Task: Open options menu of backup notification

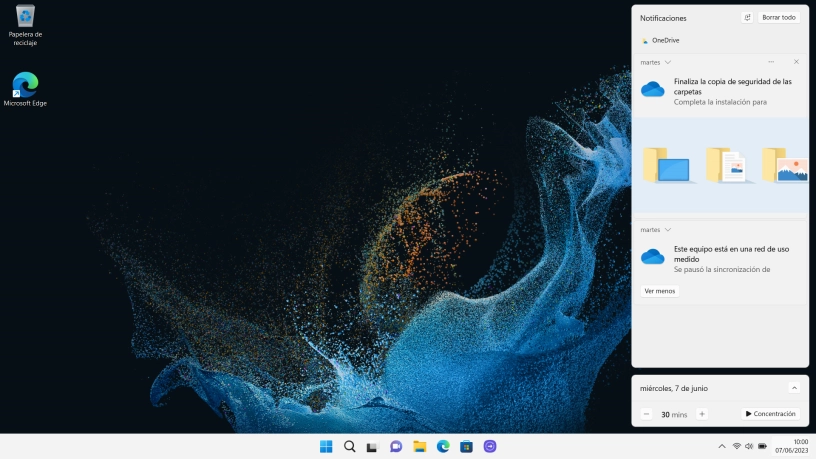Action: pyautogui.click(x=771, y=62)
